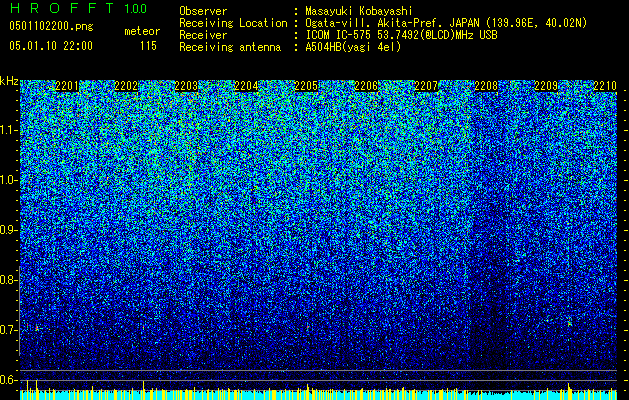Click the 2201 time marker
Screen dimensions: 629x400
click(x=67, y=86)
